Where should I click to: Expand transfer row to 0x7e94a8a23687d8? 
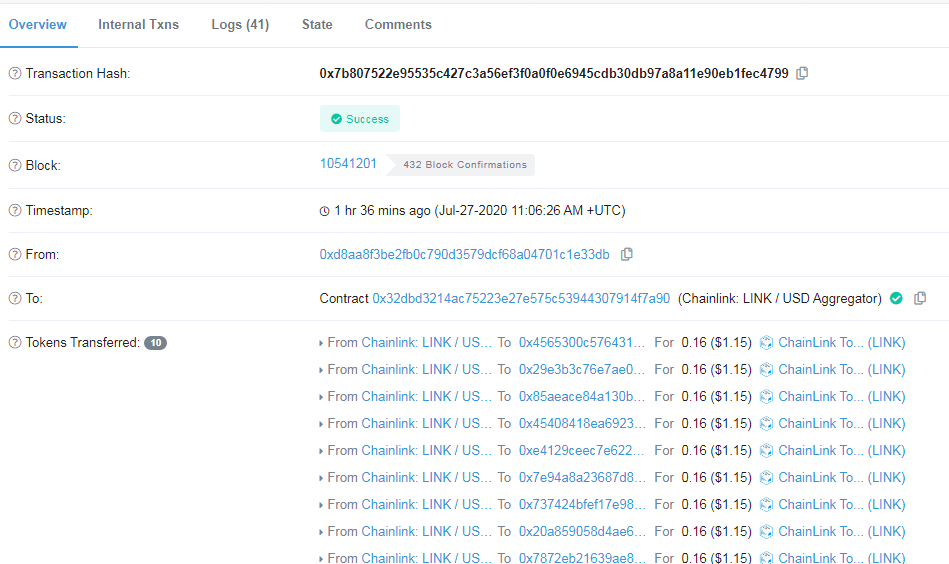click(321, 478)
